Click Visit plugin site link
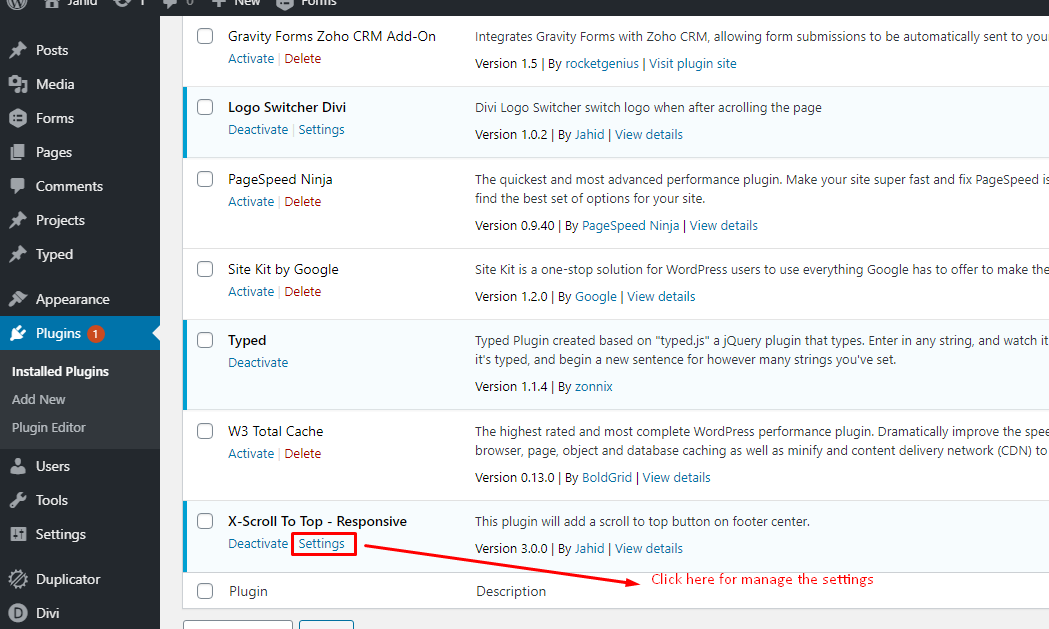Viewport: 1049px width, 629px height. pyautogui.click(x=692, y=64)
